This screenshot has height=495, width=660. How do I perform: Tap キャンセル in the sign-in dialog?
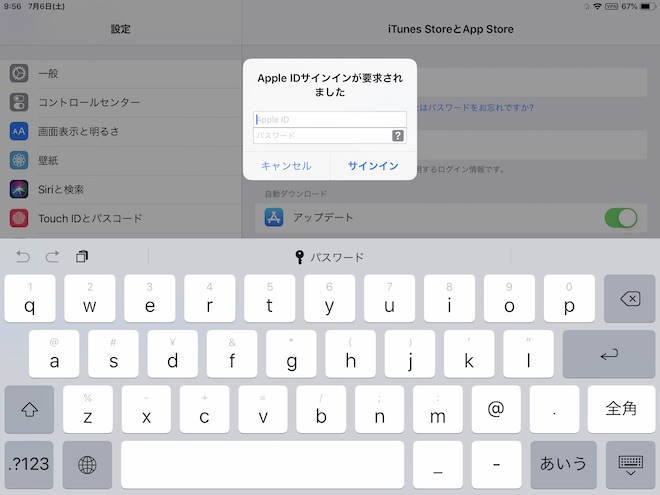pyautogui.click(x=286, y=166)
